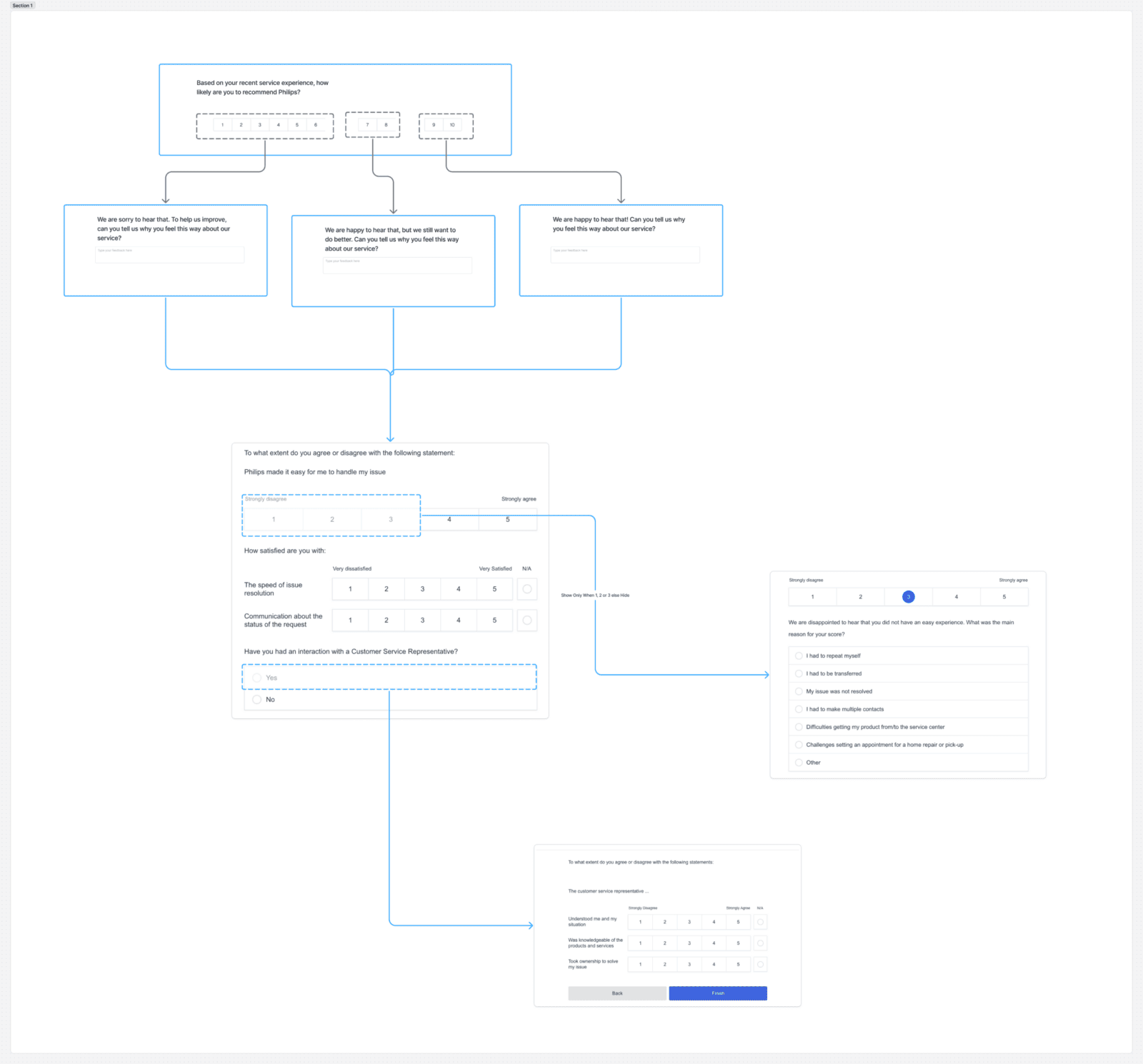Screen dimensions: 1143x1064
Task: Mark N/A for speed of issue resolution
Action: (x=527, y=589)
